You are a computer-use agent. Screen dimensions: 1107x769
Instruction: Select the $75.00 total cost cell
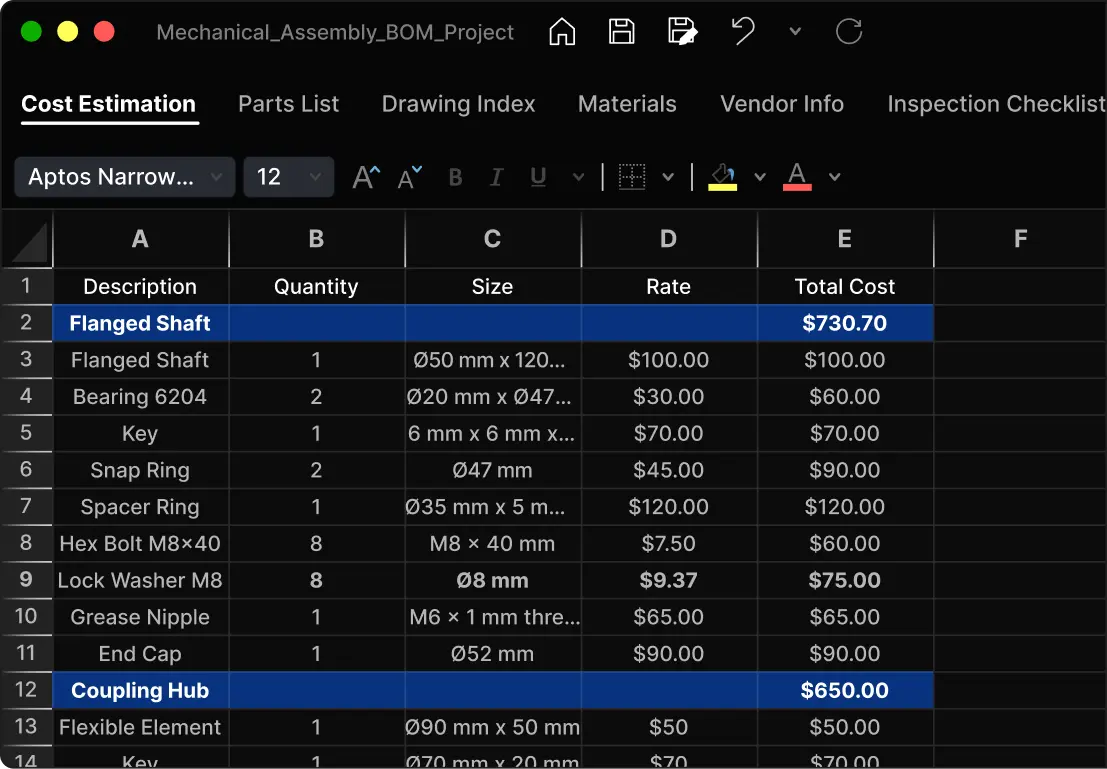[845, 580]
